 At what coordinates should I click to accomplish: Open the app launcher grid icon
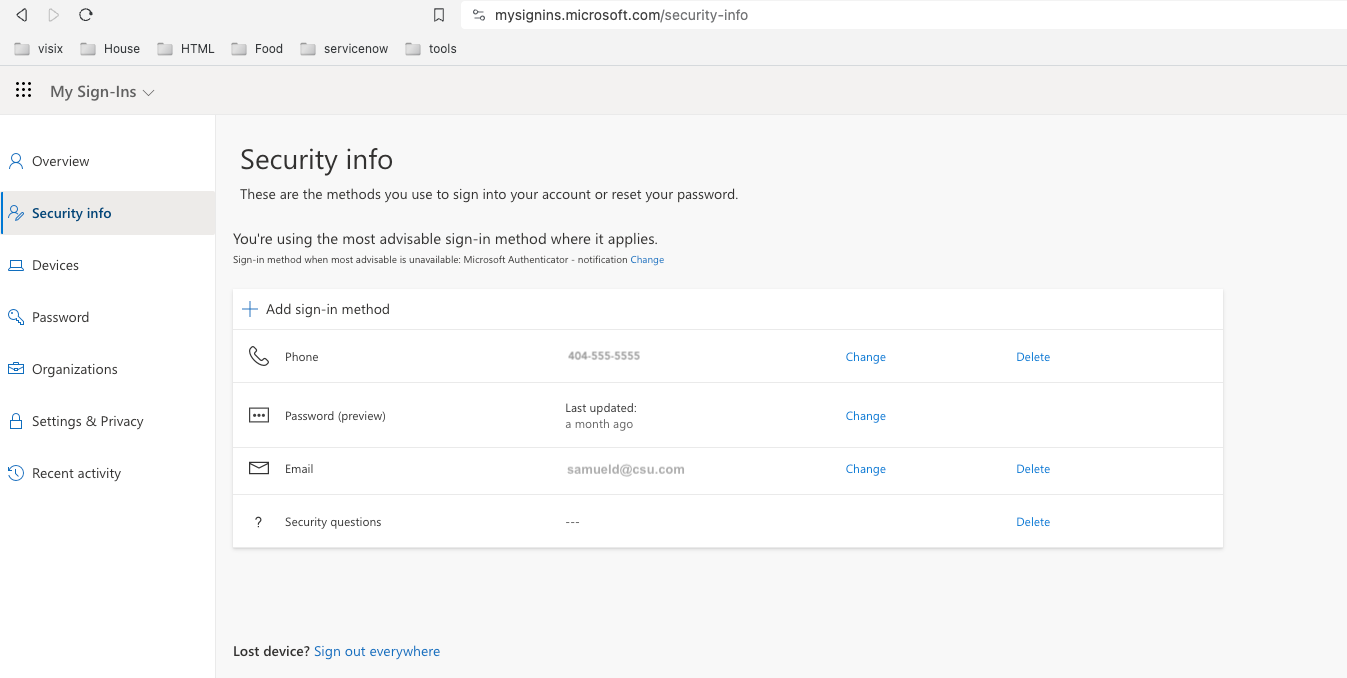24,91
